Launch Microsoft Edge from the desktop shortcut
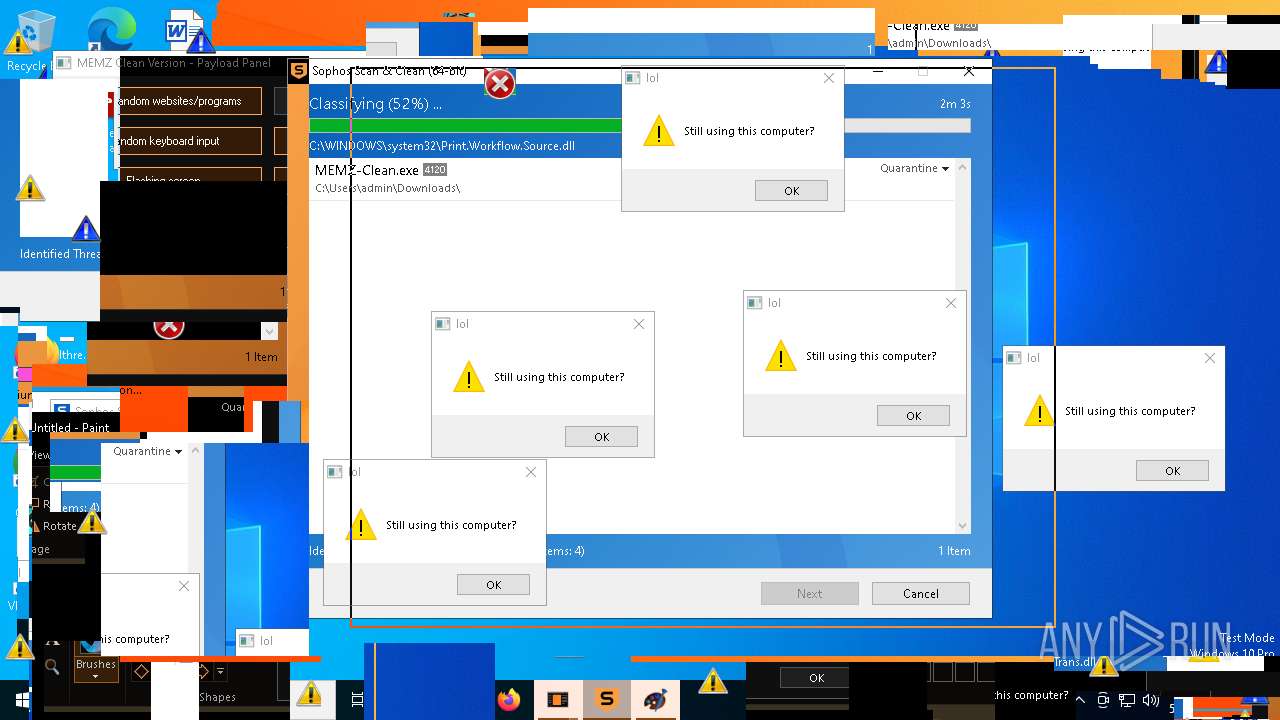The image size is (1280, 720). pos(110,30)
